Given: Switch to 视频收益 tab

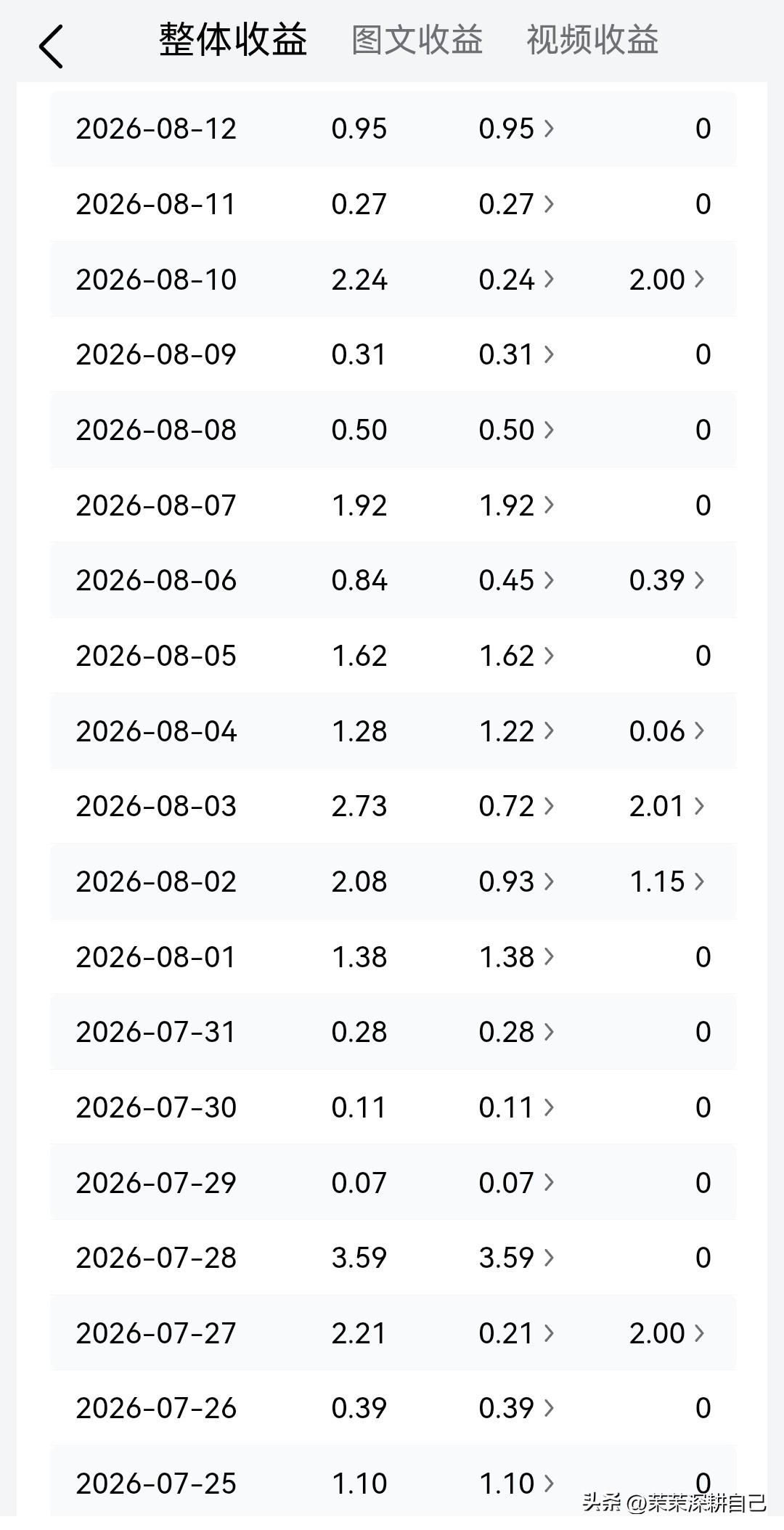Looking at the screenshot, I should click(x=592, y=39).
